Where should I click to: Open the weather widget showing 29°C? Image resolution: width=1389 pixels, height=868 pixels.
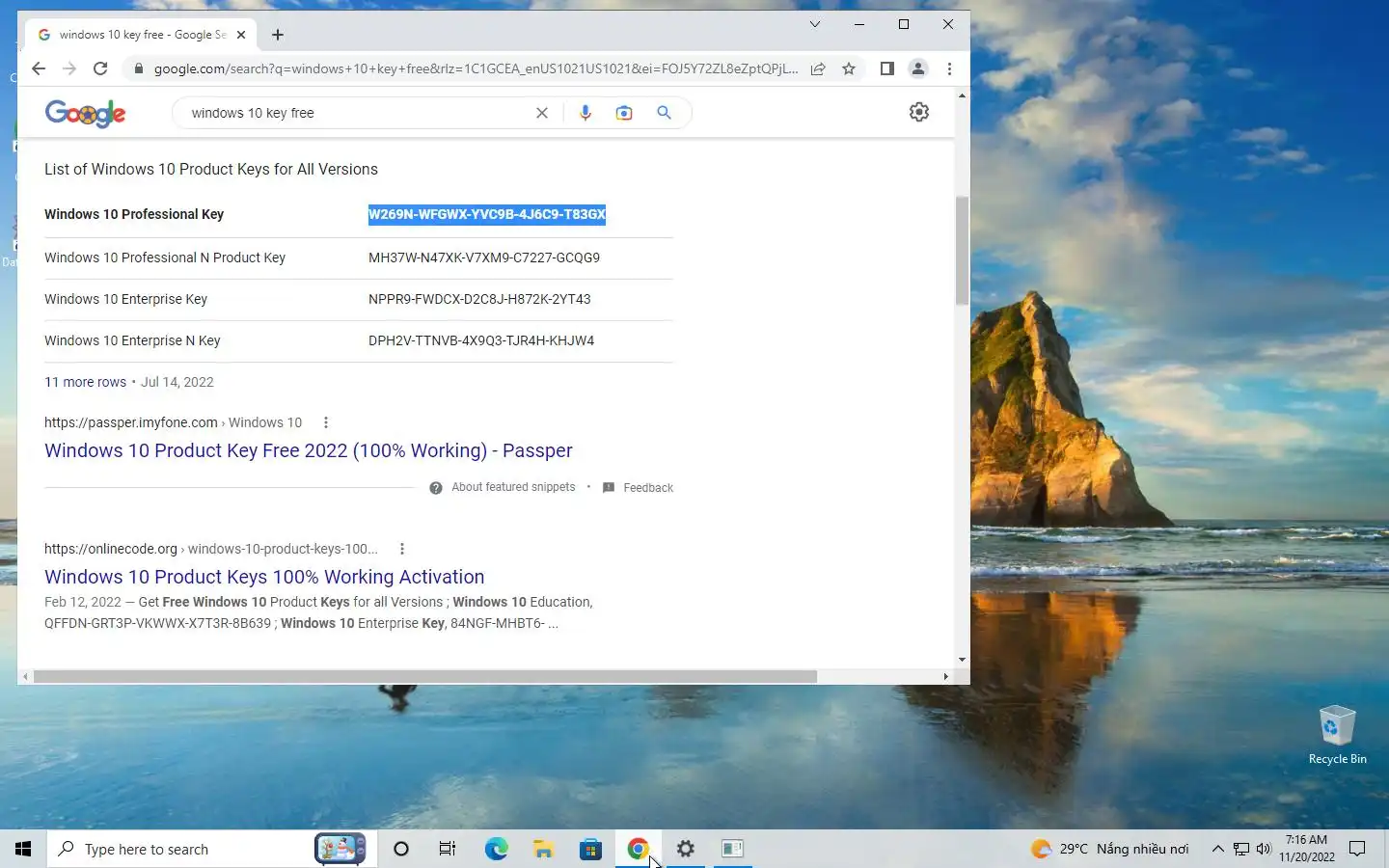coord(1109,849)
